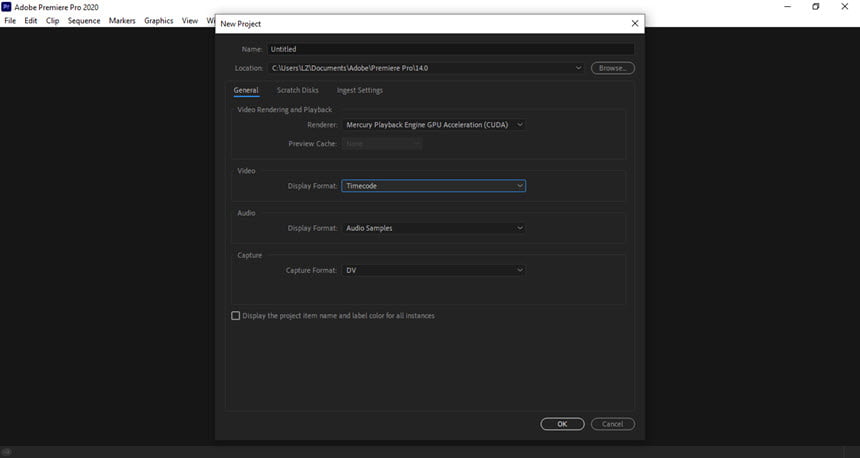Switch to the General tab
The height and width of the screenshot is (458, 860).
click(246, 90)
